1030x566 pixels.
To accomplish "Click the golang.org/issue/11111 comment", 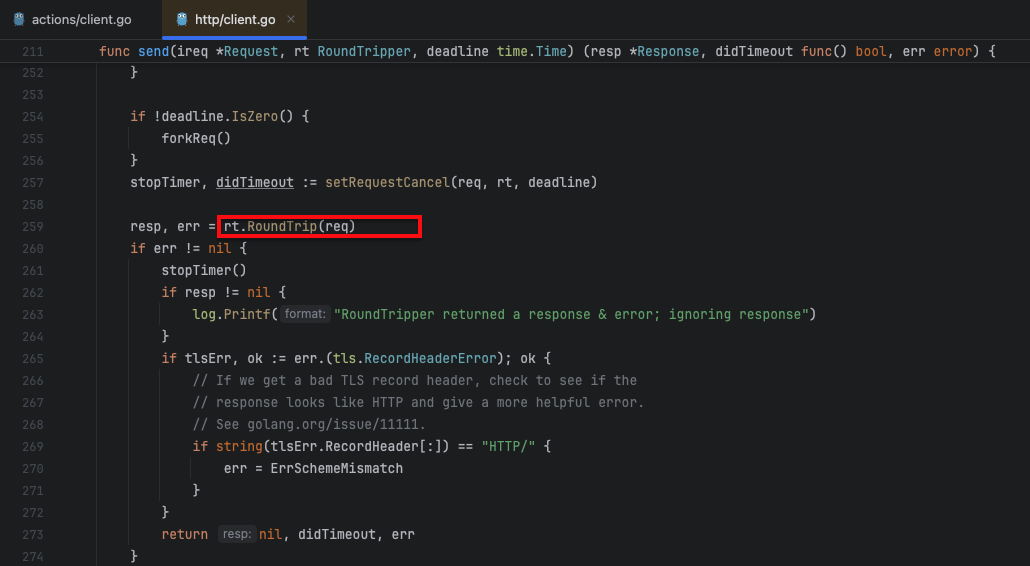I will 309,425.
